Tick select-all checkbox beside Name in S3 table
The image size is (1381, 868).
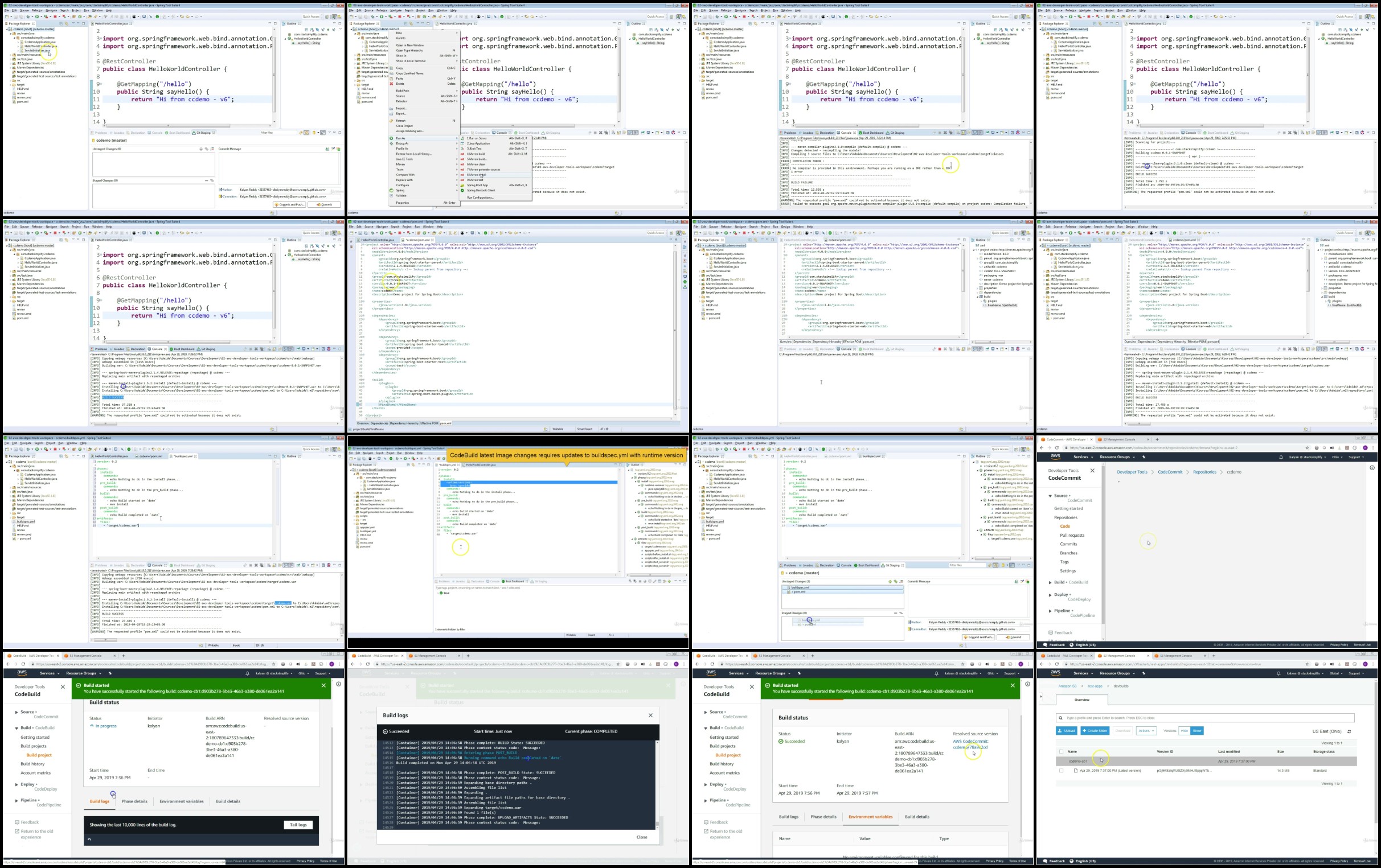[x=1061, y=752]
